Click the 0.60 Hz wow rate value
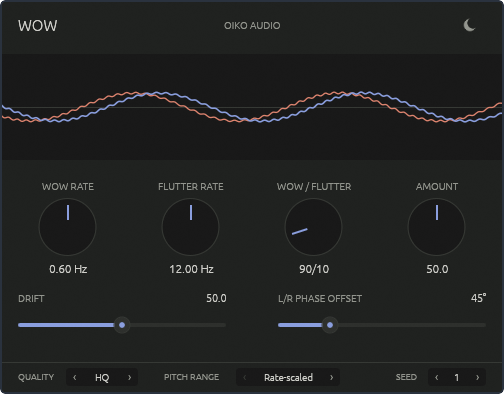 (68, 269)
